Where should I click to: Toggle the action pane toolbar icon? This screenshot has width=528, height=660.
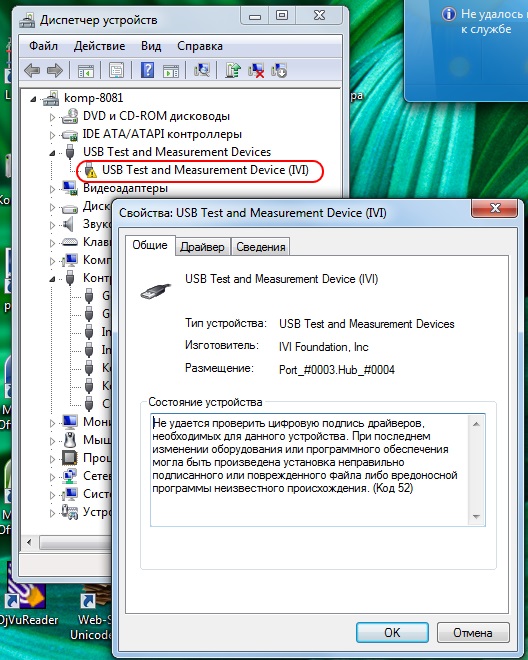click(171, 71)
